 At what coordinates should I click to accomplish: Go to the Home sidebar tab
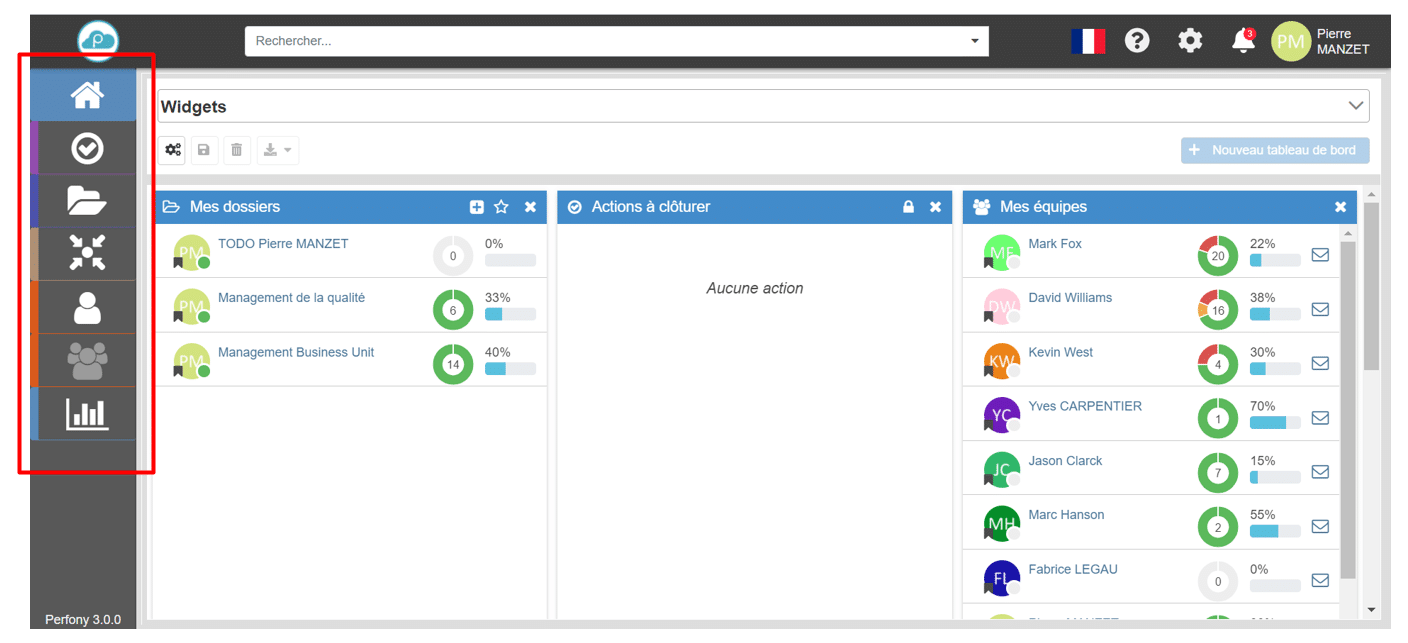[87, 96]
